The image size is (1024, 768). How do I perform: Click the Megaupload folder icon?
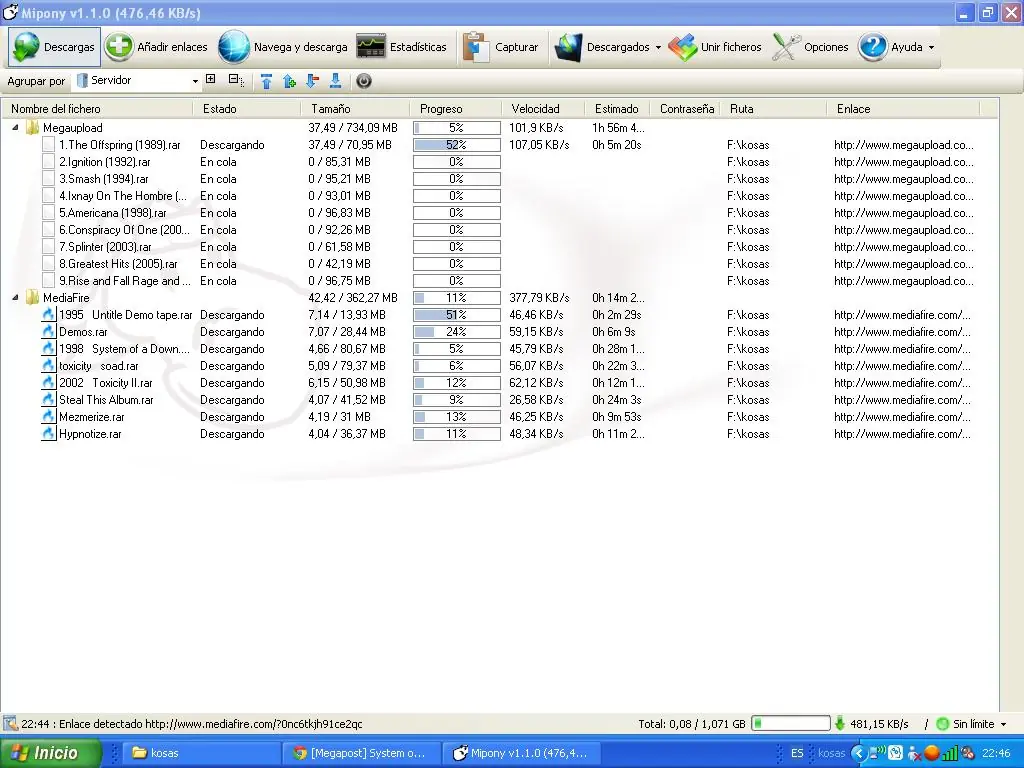pos(32,128)
